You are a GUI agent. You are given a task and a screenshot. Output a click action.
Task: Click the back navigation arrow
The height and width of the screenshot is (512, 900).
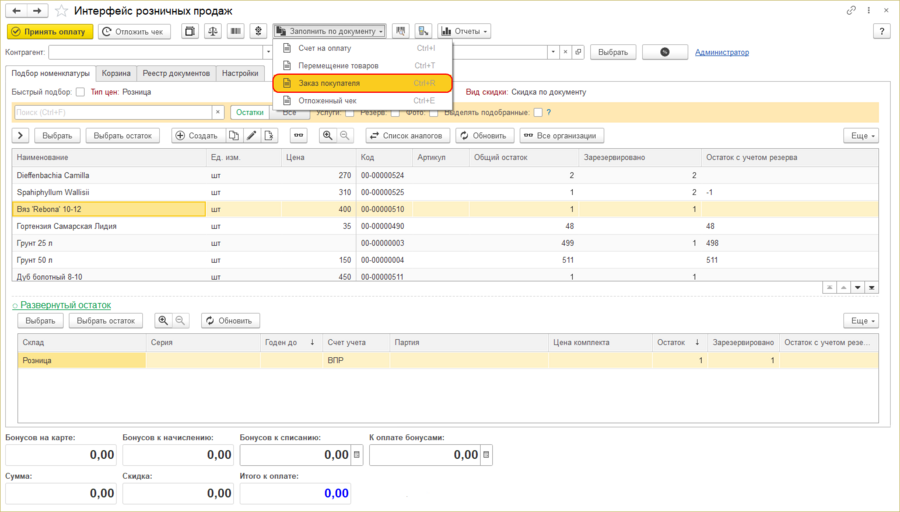coord(16,10)
